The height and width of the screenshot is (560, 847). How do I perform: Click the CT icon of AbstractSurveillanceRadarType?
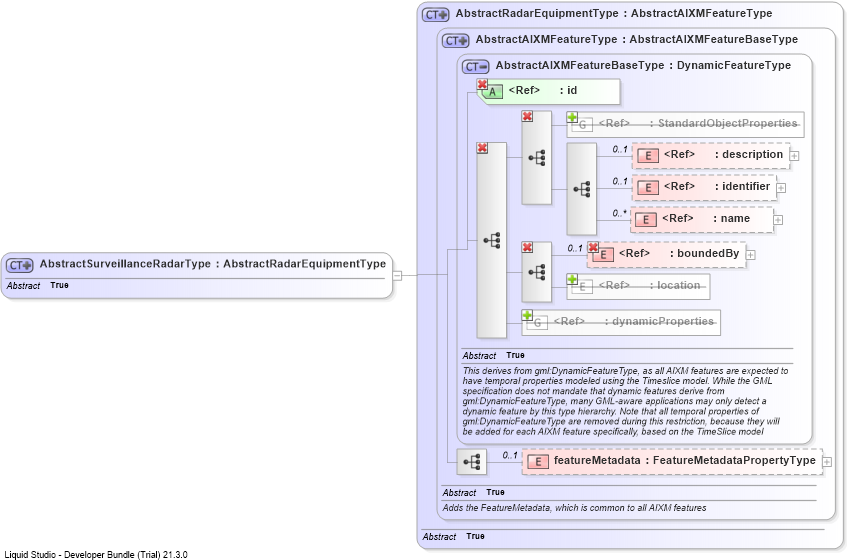click(x=19, y=265)
